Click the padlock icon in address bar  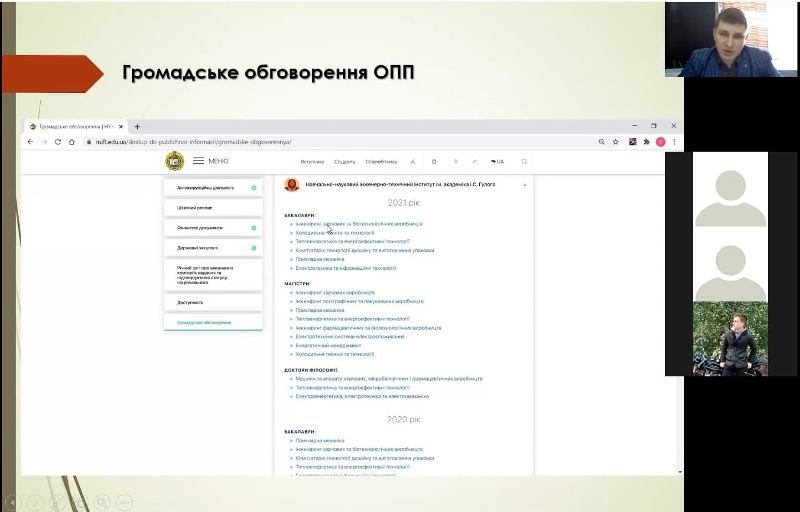(x=88, y=142)
